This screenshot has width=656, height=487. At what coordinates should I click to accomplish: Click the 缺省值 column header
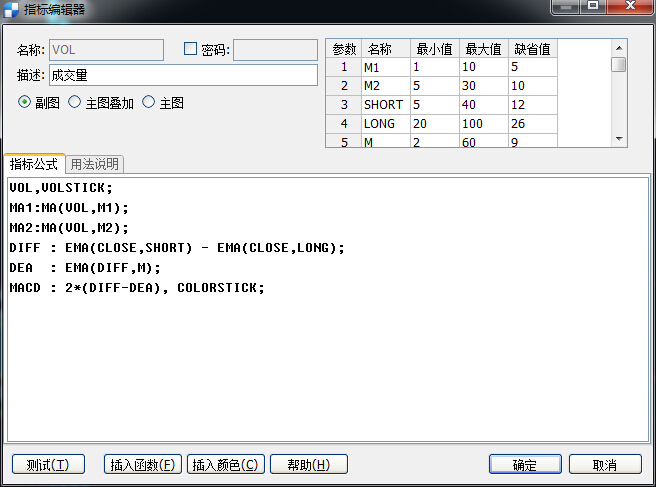point(532,49)
